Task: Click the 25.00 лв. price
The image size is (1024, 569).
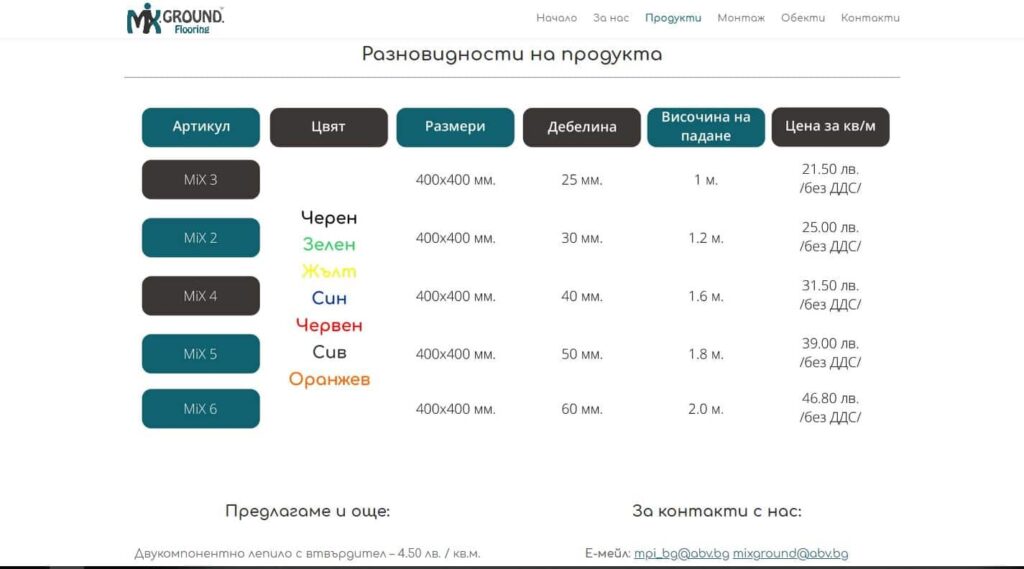Action: pos(830,227)
